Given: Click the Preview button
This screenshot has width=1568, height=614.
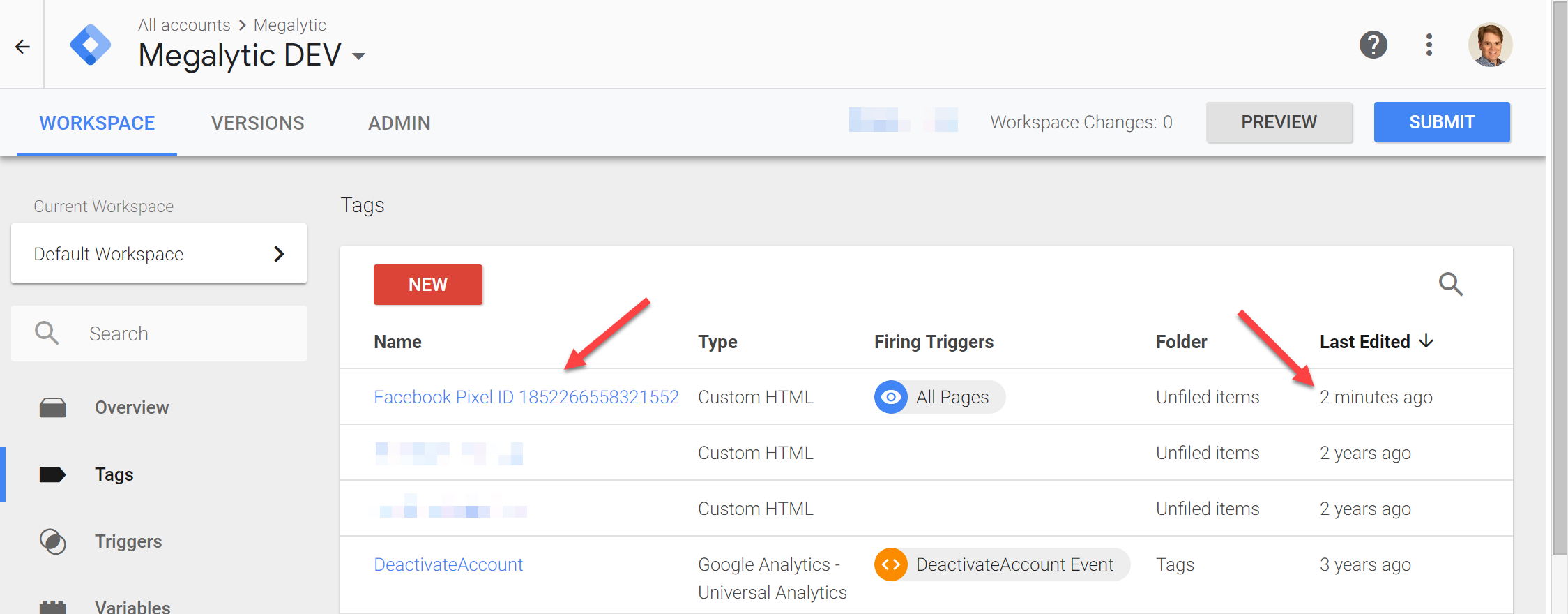Looking at the screenshot, I should pos(1279,122).
